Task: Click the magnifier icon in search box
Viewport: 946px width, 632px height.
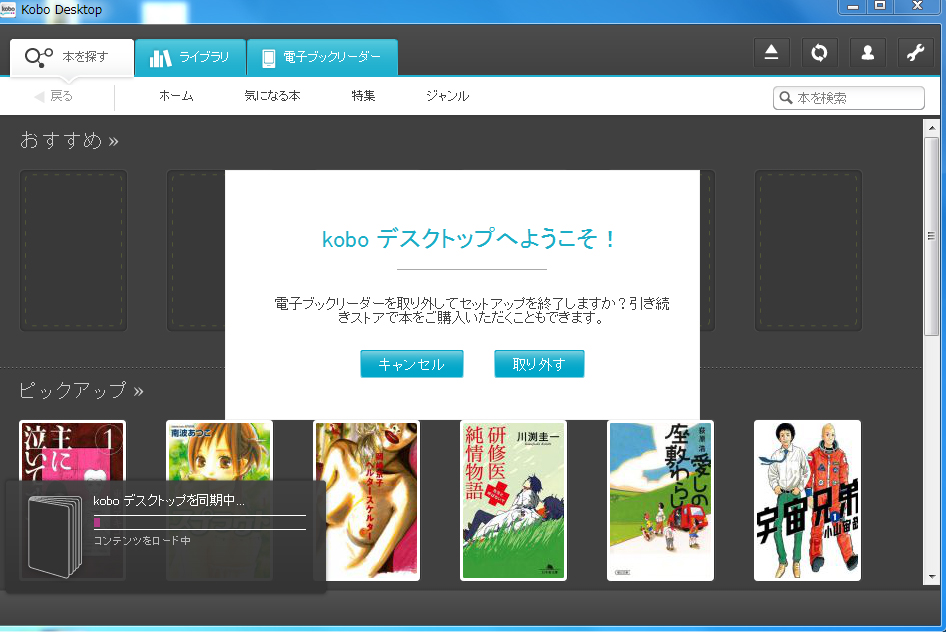Action: point(786,98)
